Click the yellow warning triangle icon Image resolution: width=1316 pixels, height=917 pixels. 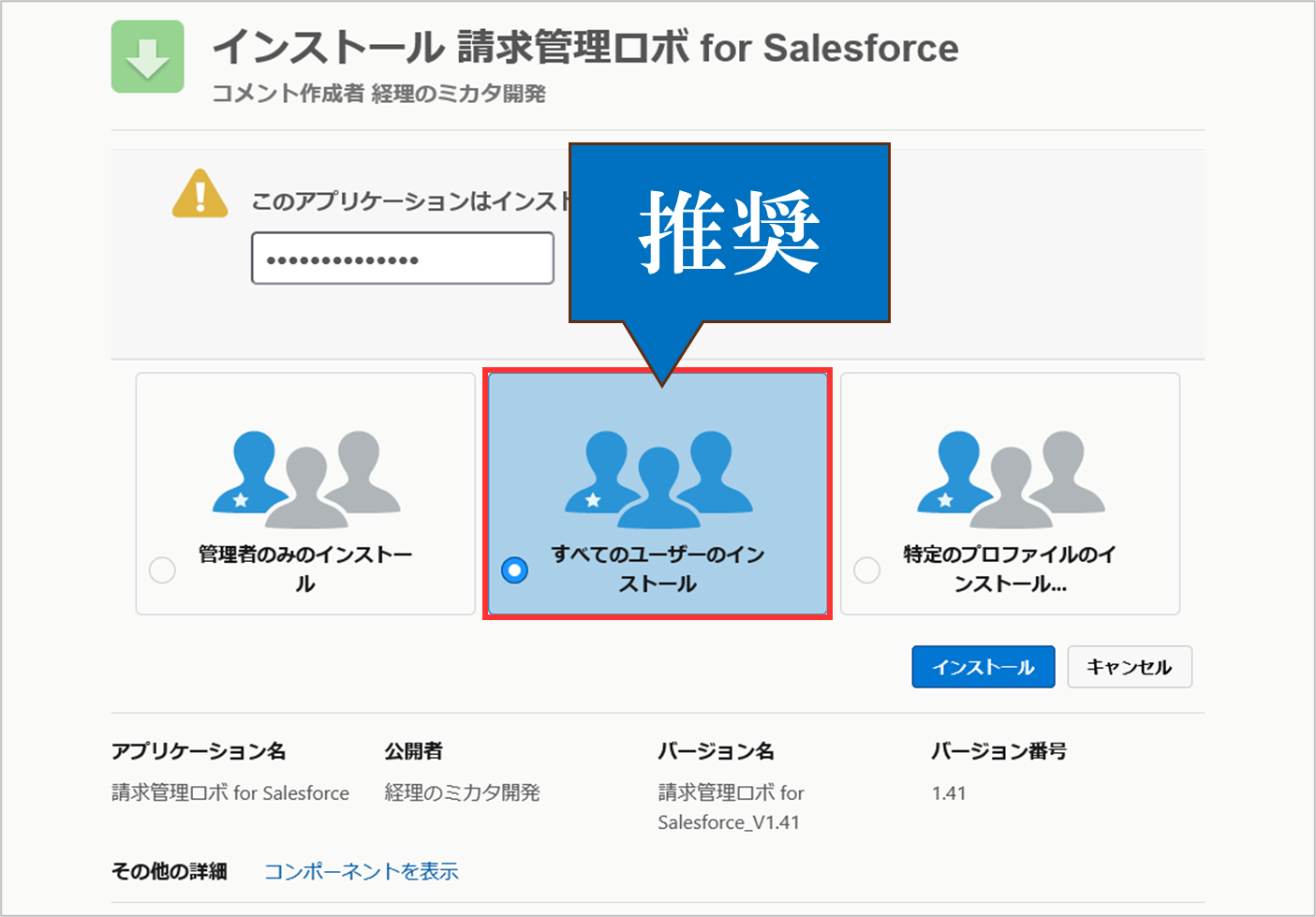(x=200, y=195)
